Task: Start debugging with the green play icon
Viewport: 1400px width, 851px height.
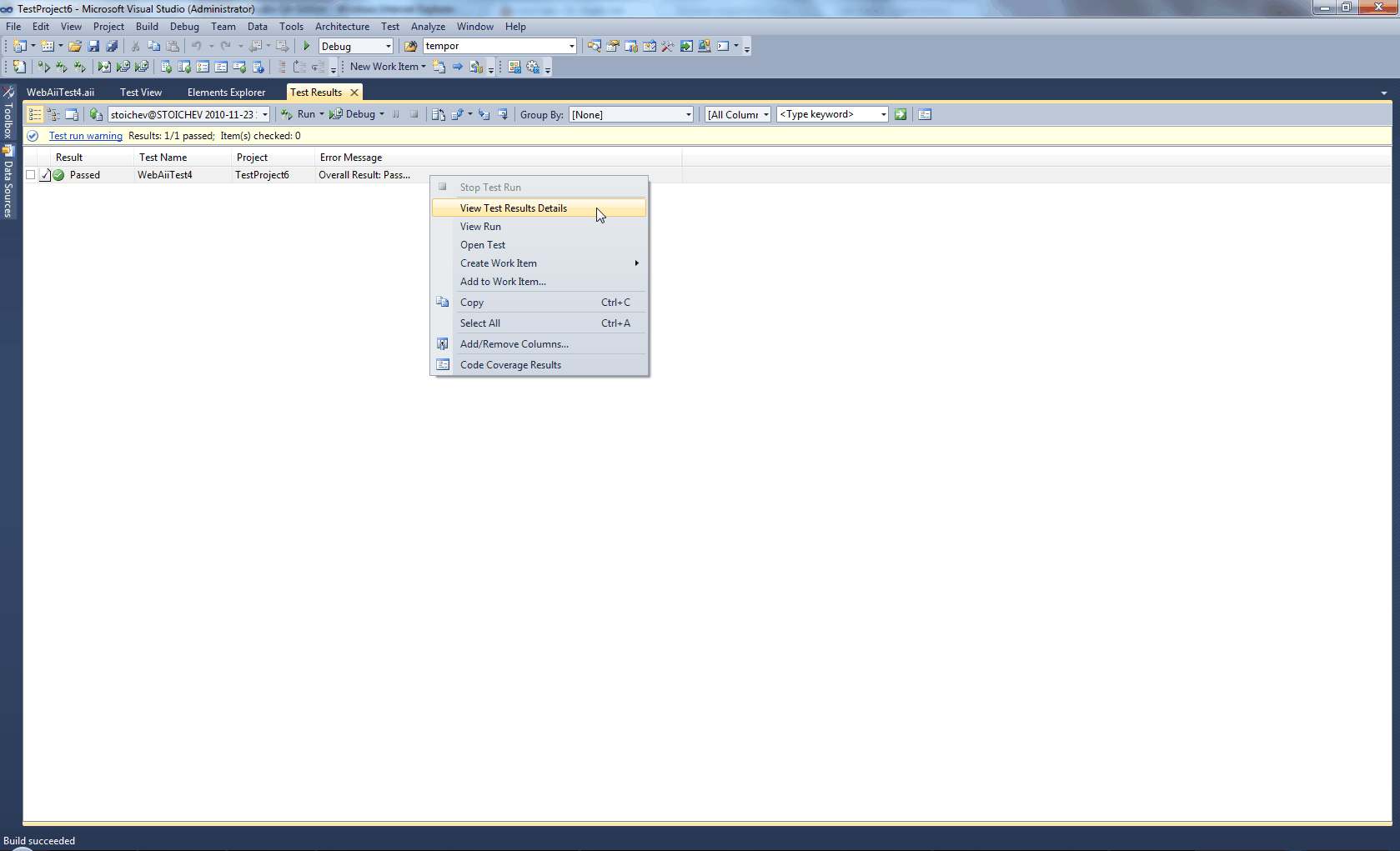Action: pyautogui.click(x=307, y=47)
